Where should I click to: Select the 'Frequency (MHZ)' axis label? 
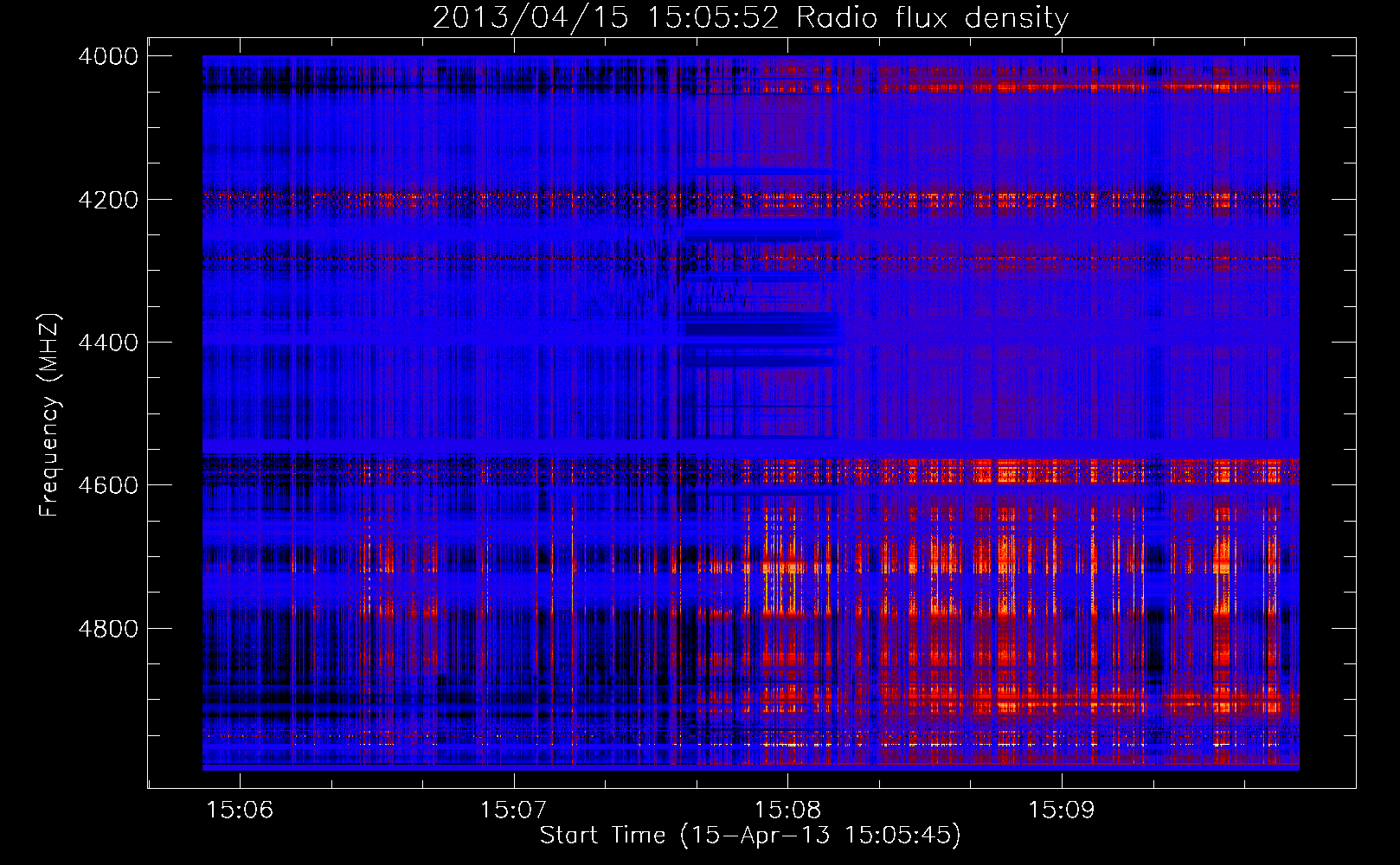(49, 415)
